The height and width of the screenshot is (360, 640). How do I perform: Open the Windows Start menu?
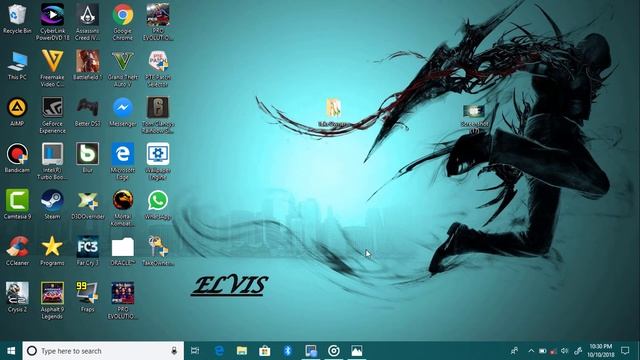pos(11,351)
